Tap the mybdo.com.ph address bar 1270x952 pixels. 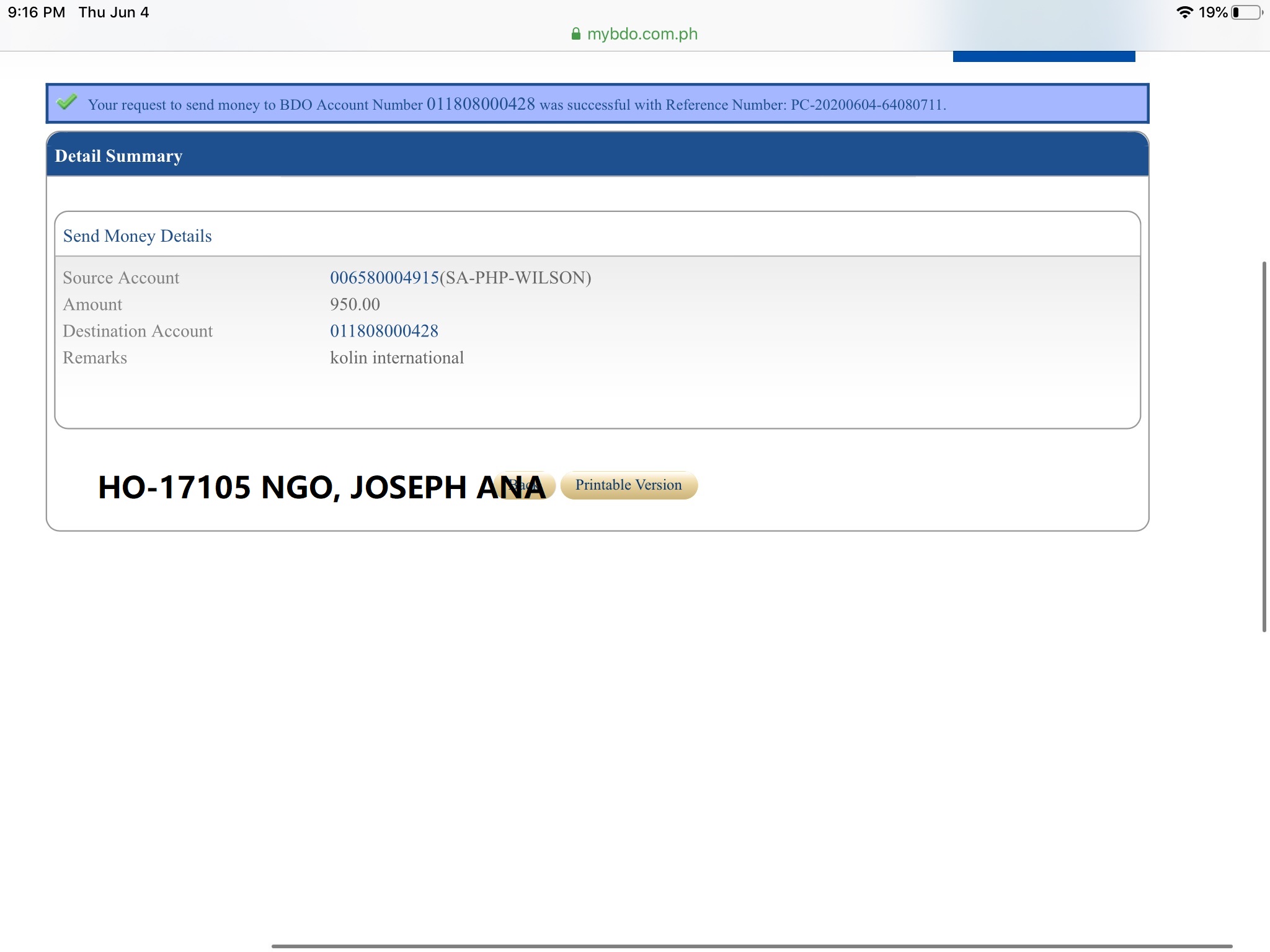641,34
